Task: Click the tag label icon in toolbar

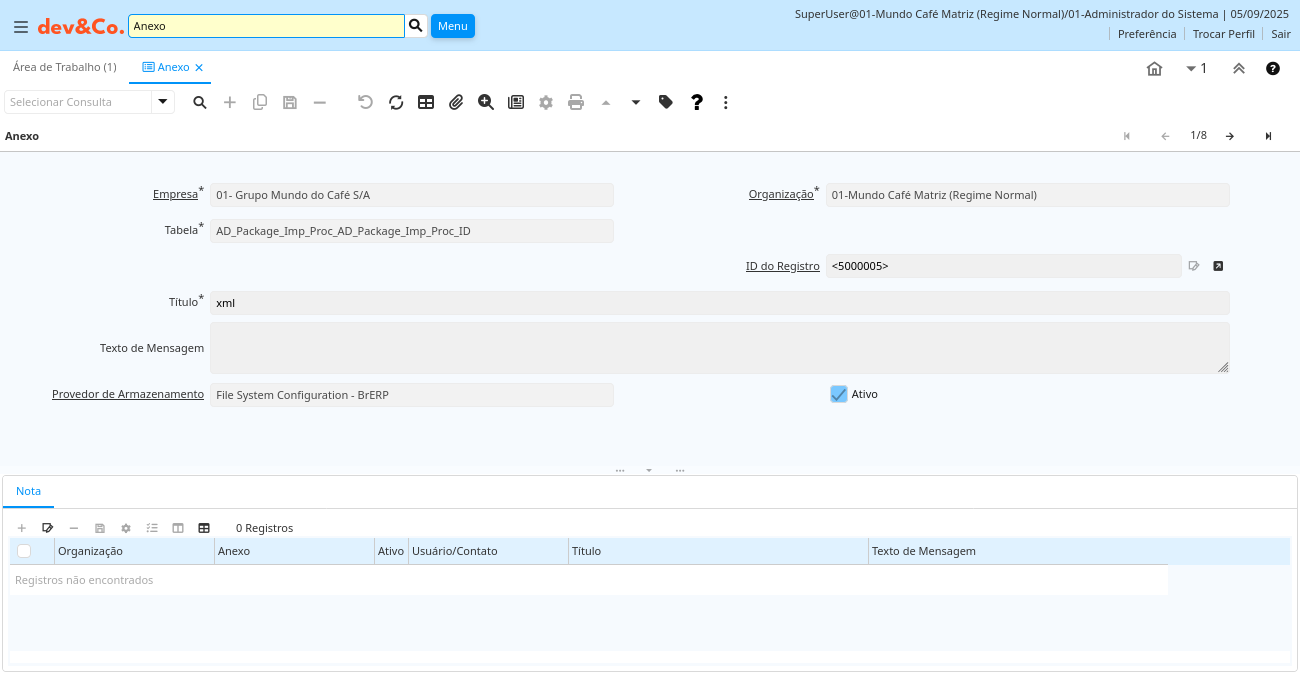Action: [x=666, y=102]
